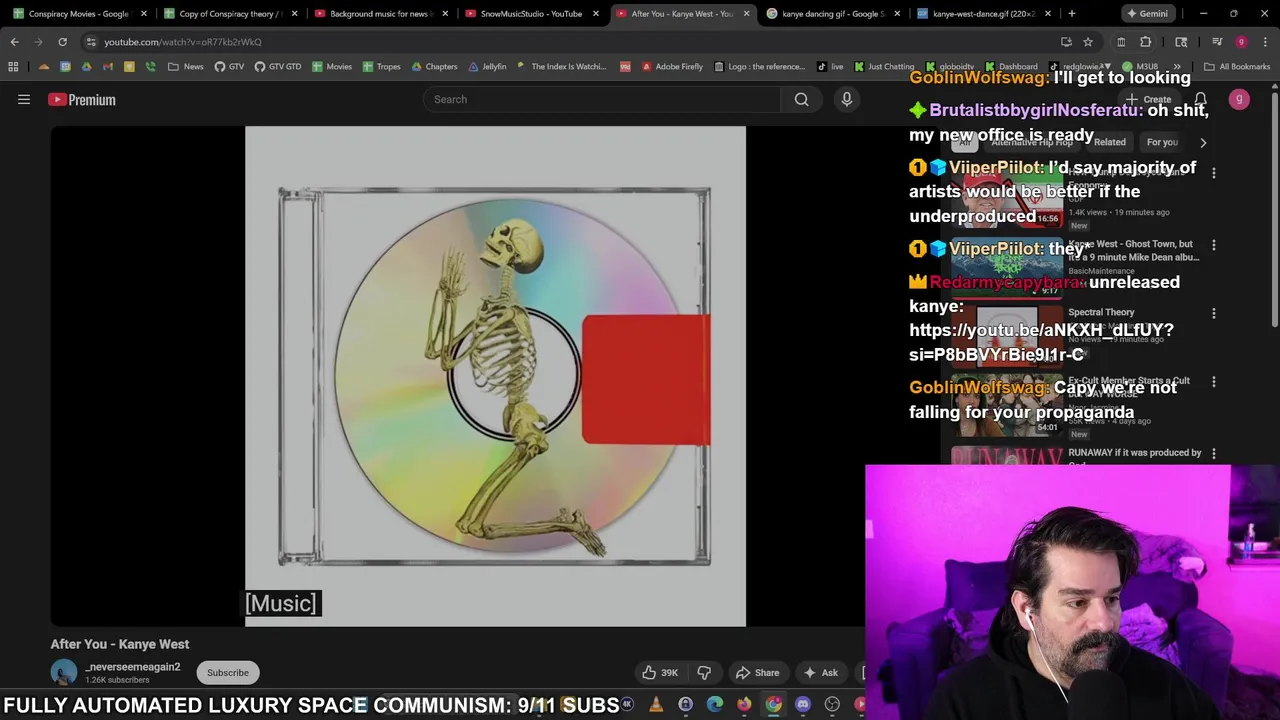This screenshot has width=1280, height=720.
Task: Open the Ex-Cult Member video thumbnail
Action: 1006,405
